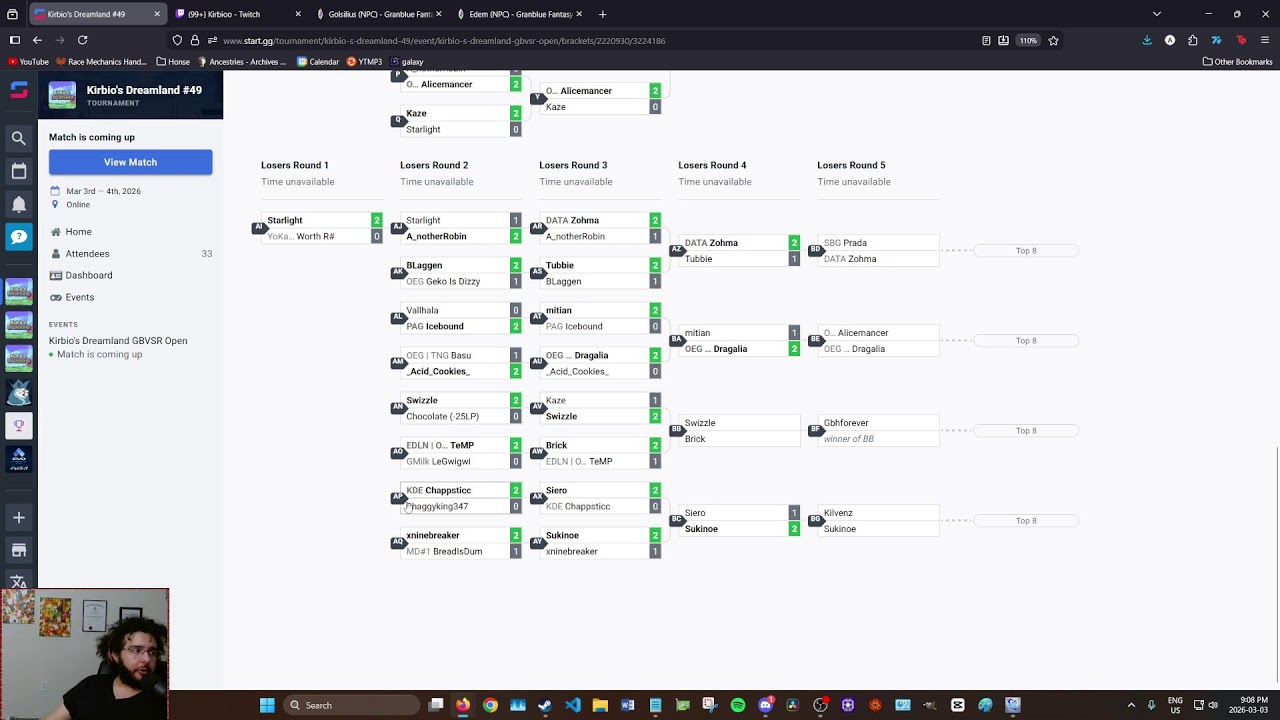The width and height of the screenshot is (1280, 720).
Task: Bookmark this page with the star icon
Action: tap(1053, 40)
